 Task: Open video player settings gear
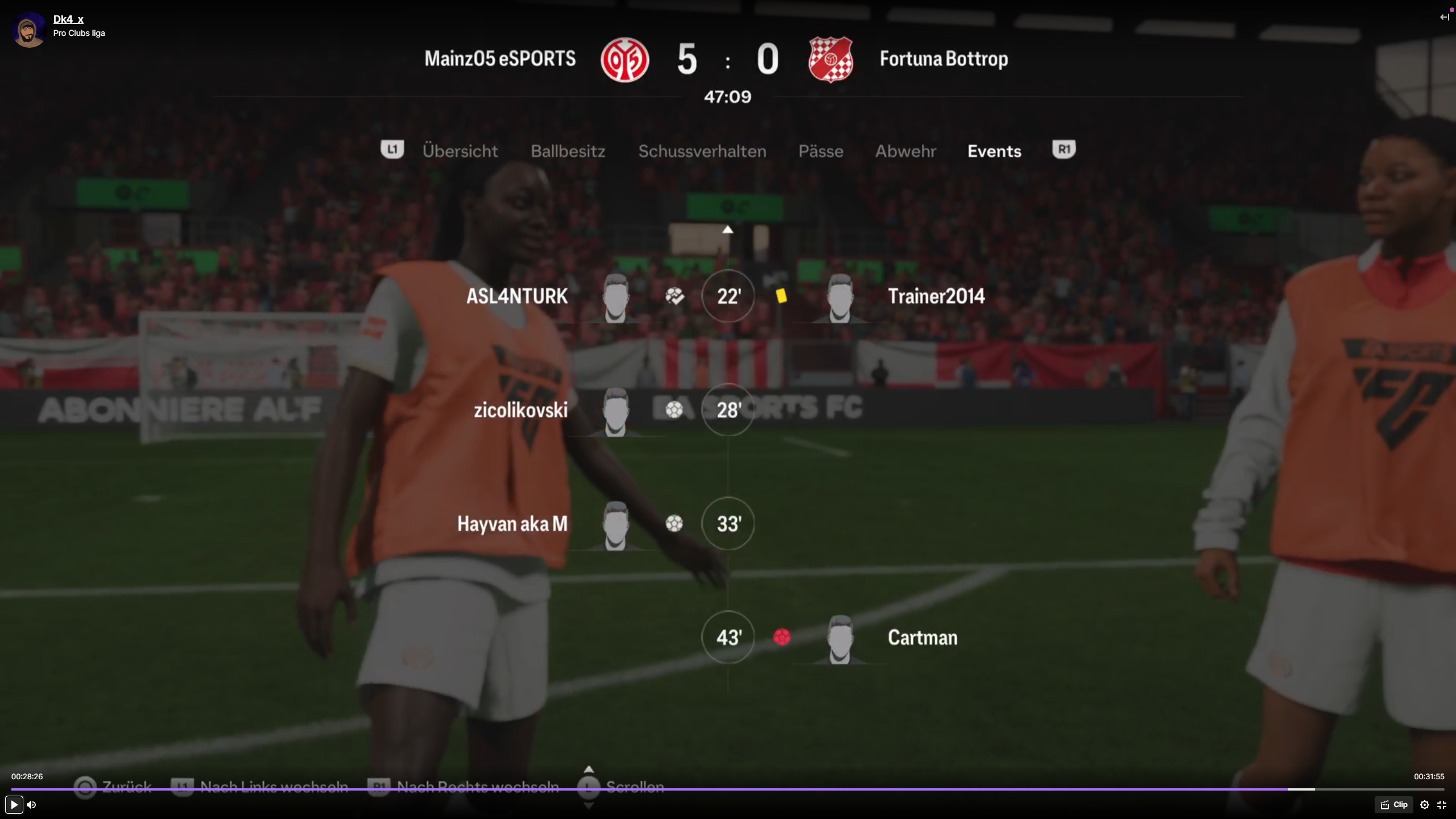pos(1425,805)
